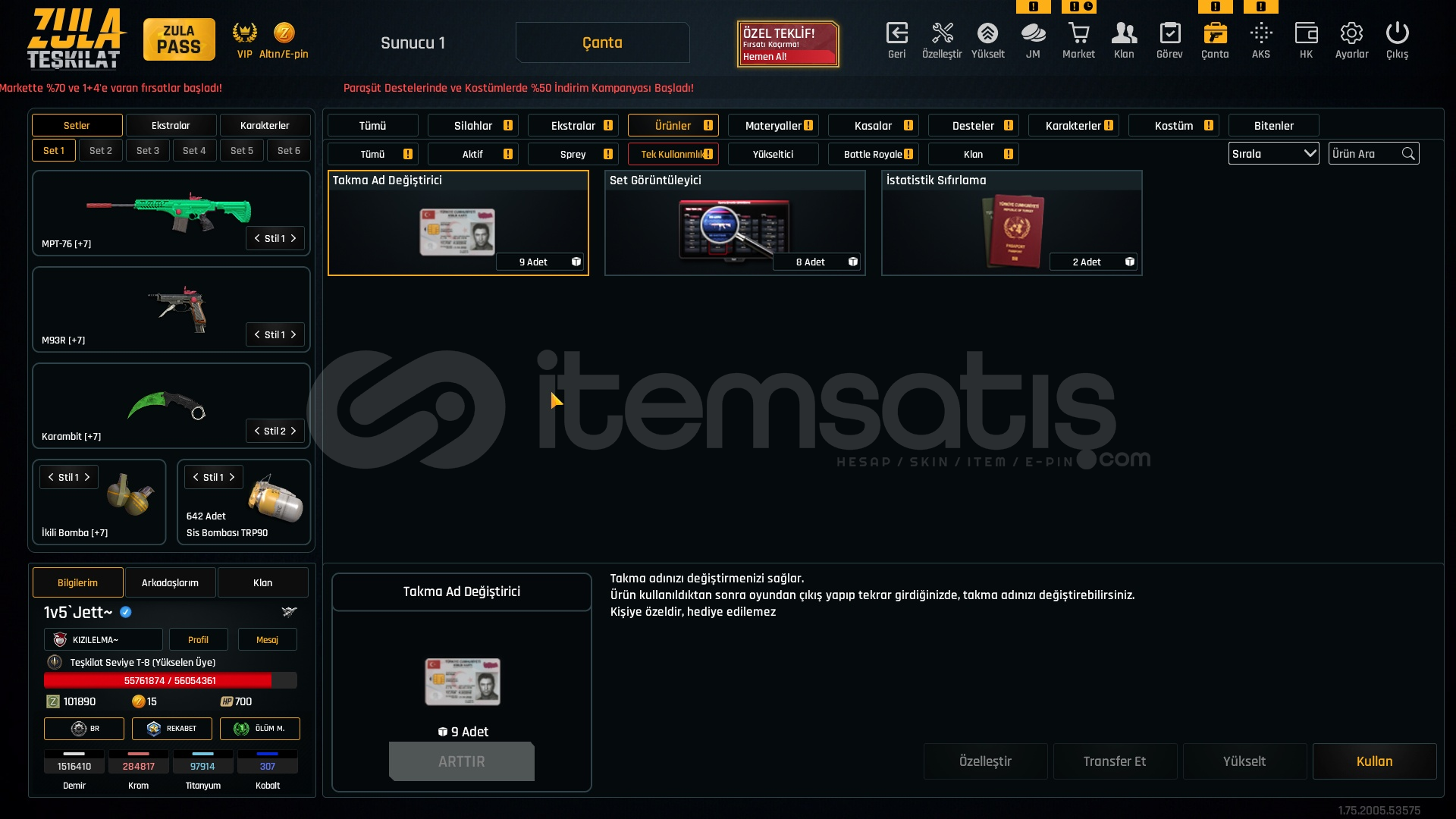This screenshot has width=1456, height=819.
Task: Click the search magnifier in Ürün Ara
Action: tap(1408, 154)
